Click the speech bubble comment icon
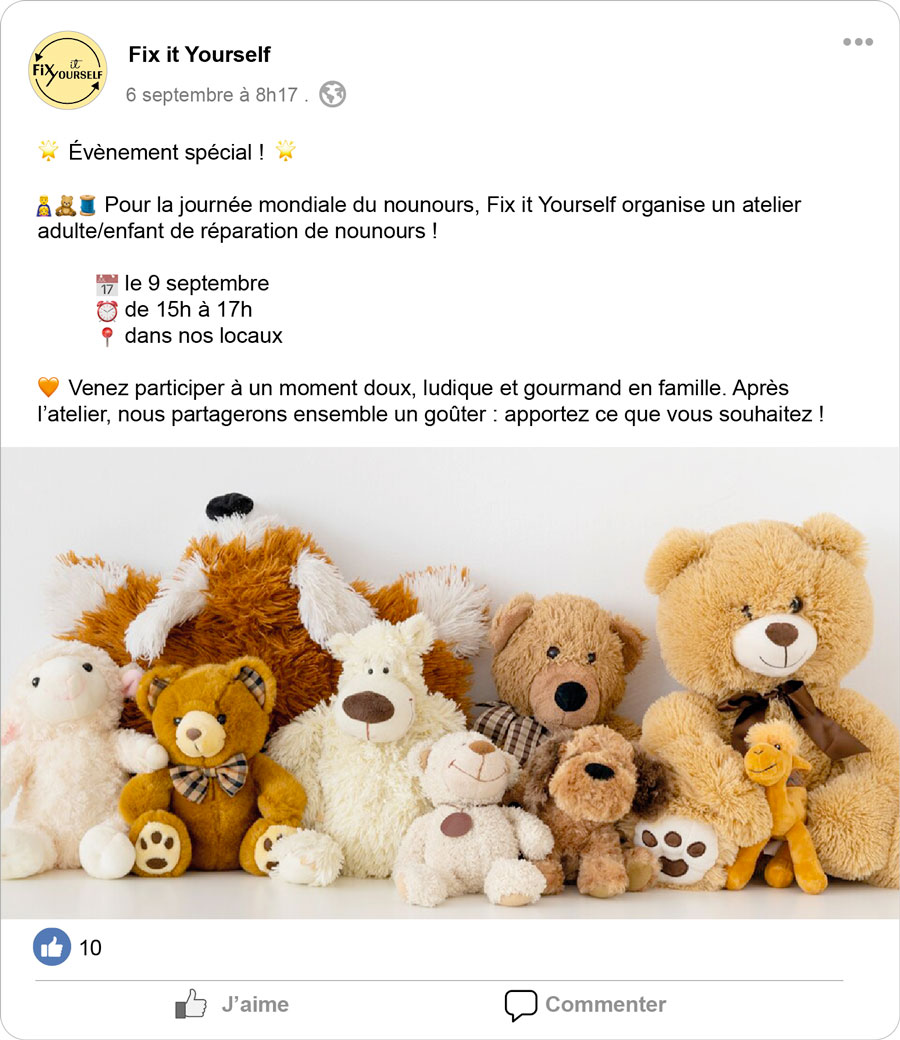 [521, 1006]
